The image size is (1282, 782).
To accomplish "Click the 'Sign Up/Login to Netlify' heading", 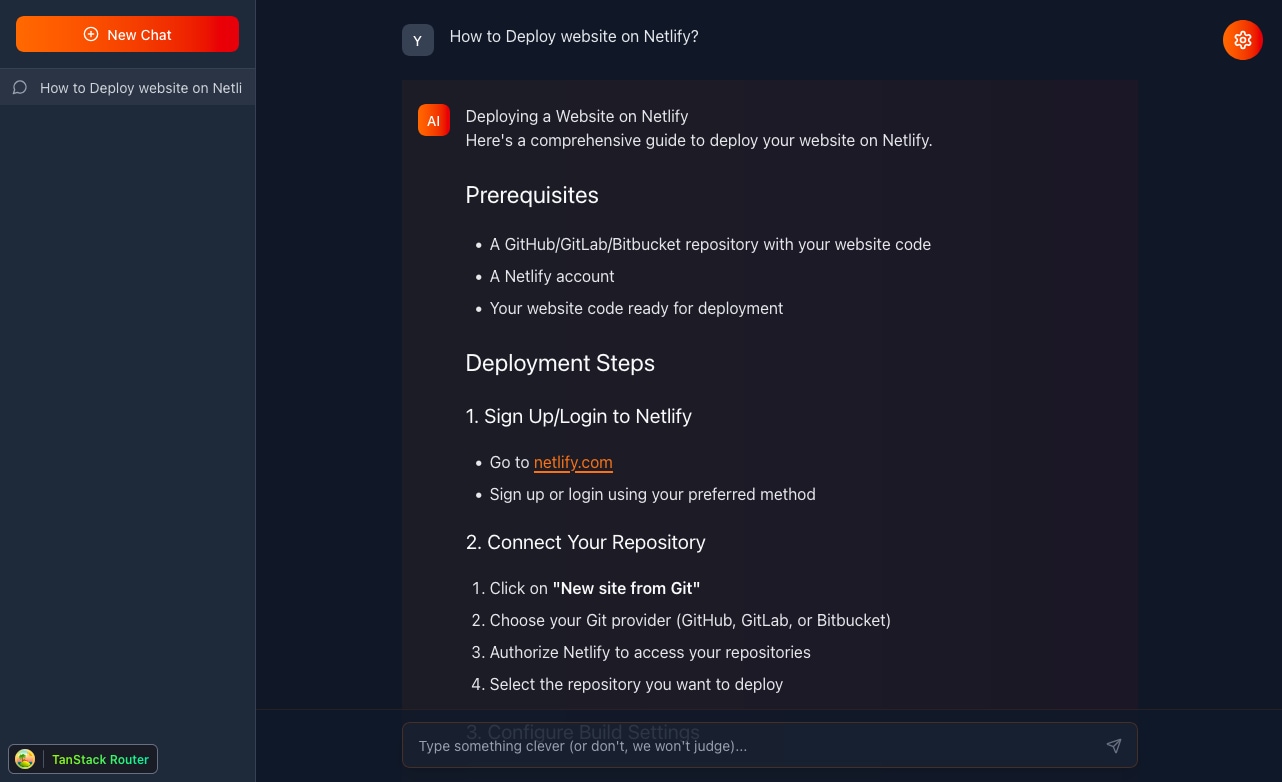I will [x=578, y=416].
